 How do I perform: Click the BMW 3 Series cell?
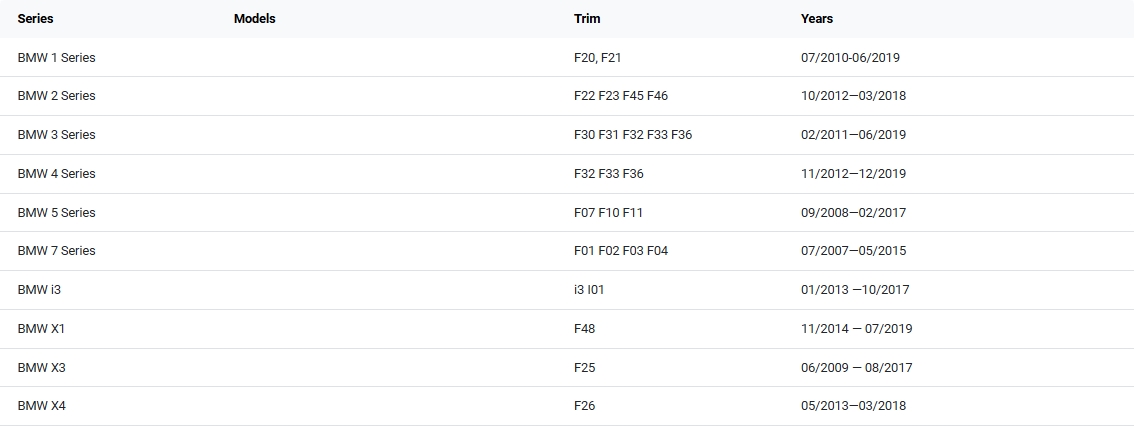click(57, 135)
